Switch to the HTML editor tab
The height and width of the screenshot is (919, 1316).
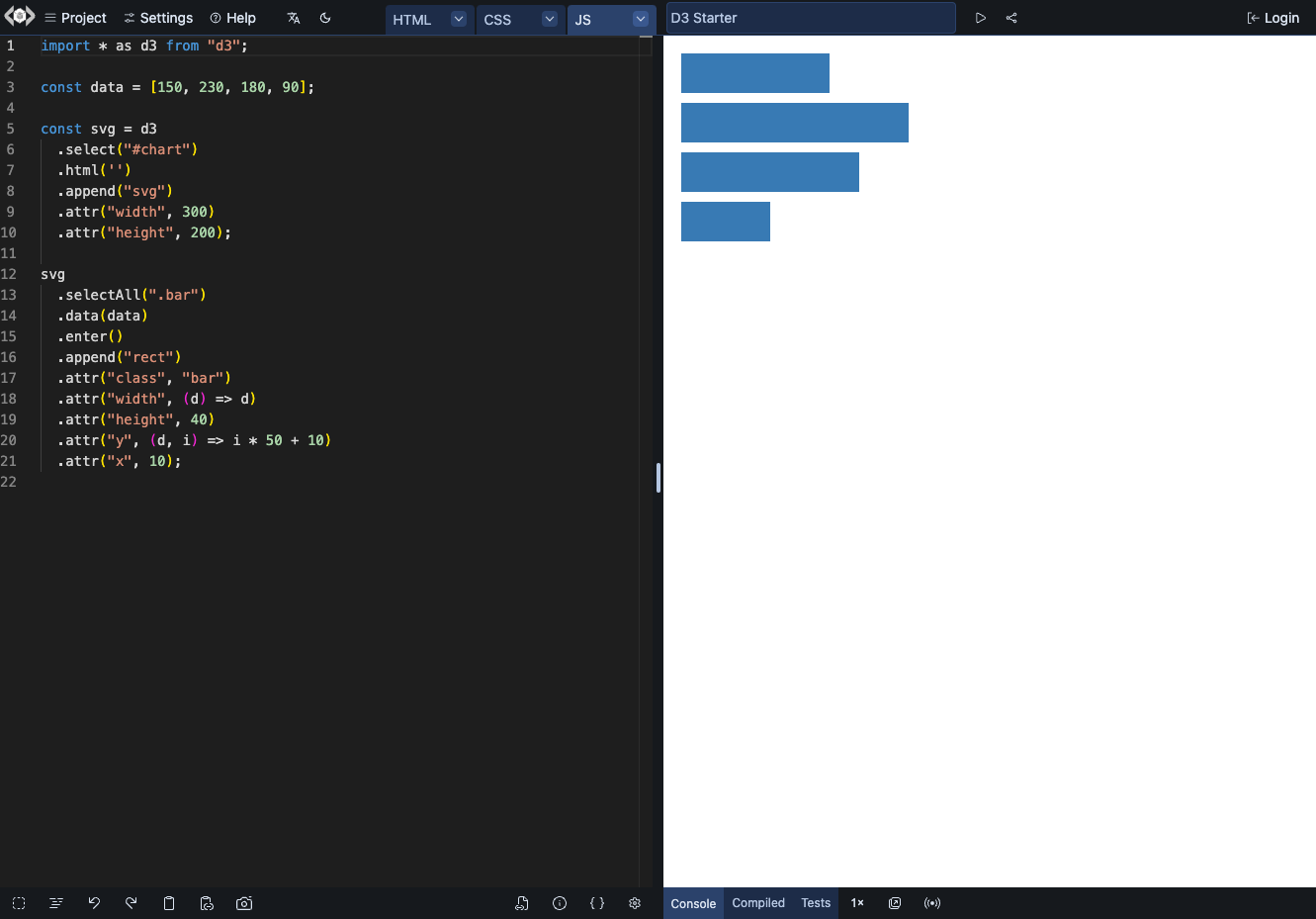412,20
